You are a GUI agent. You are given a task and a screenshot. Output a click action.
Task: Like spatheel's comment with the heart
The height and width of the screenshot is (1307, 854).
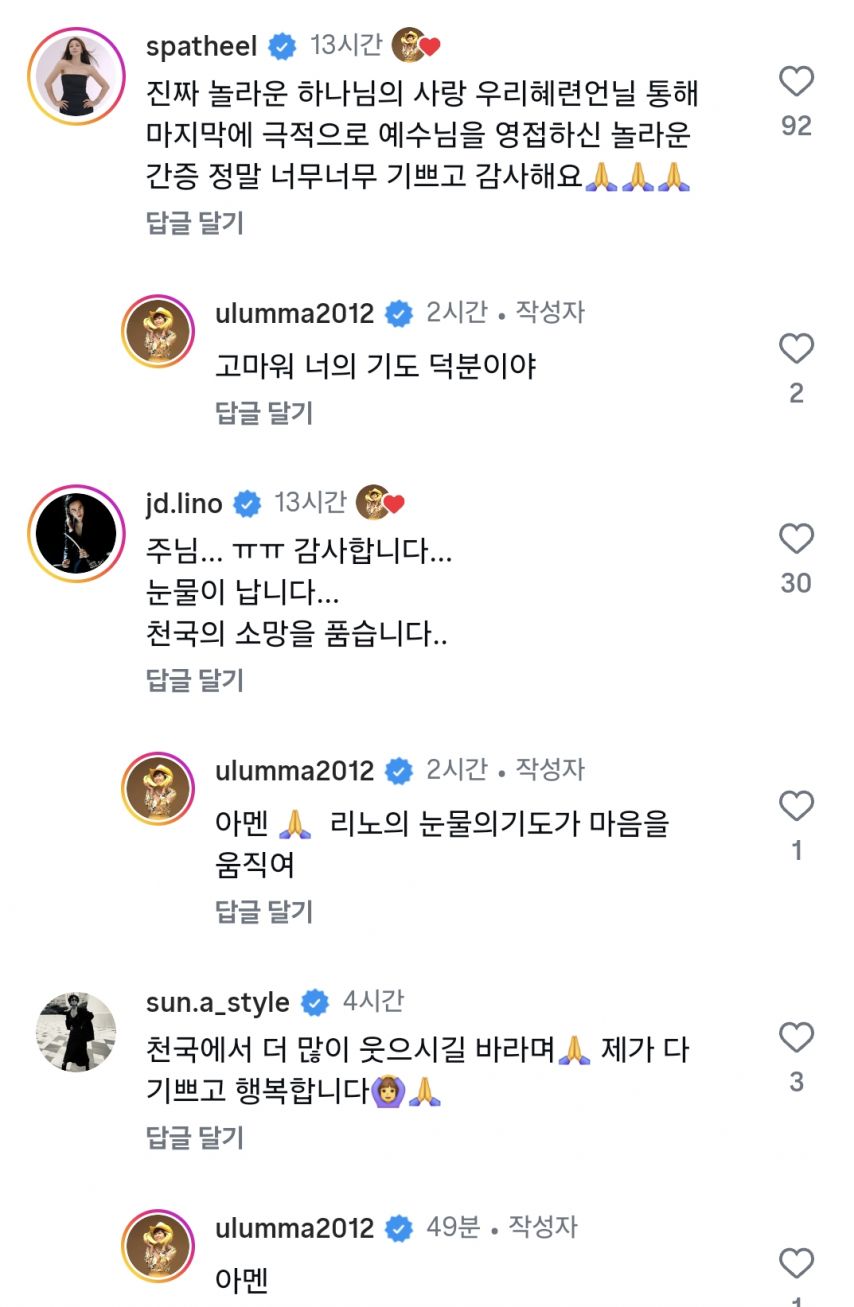(x=796, y=81)
